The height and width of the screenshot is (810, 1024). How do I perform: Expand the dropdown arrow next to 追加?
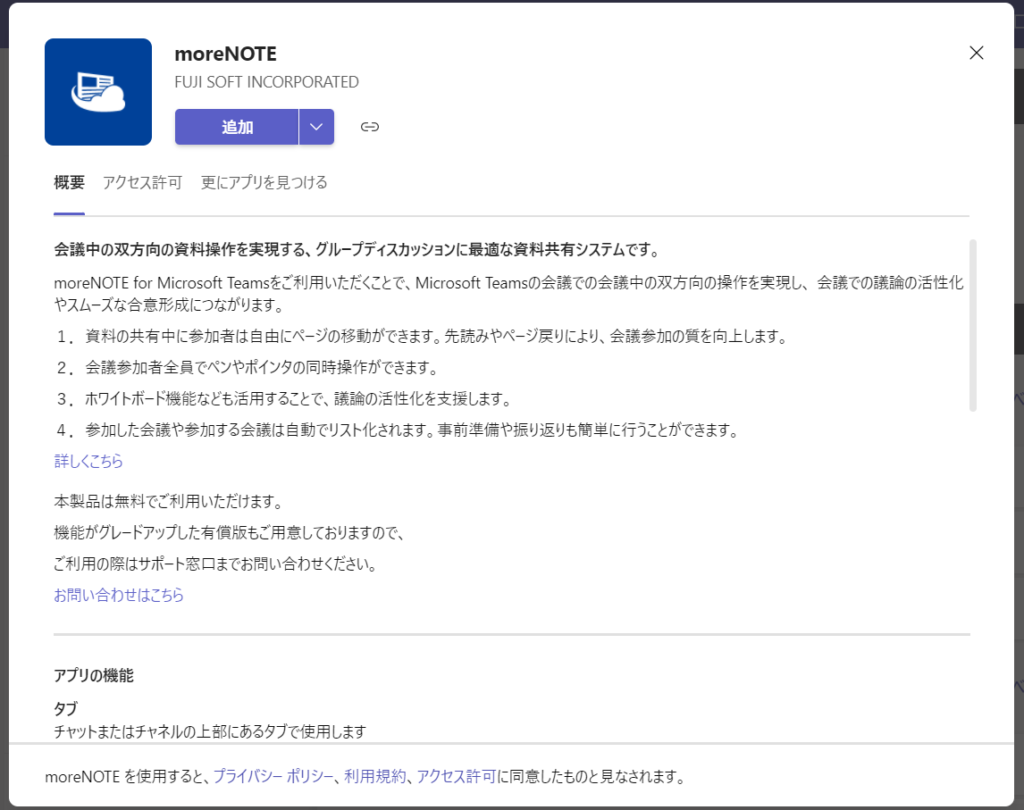(x=317, y=127)
